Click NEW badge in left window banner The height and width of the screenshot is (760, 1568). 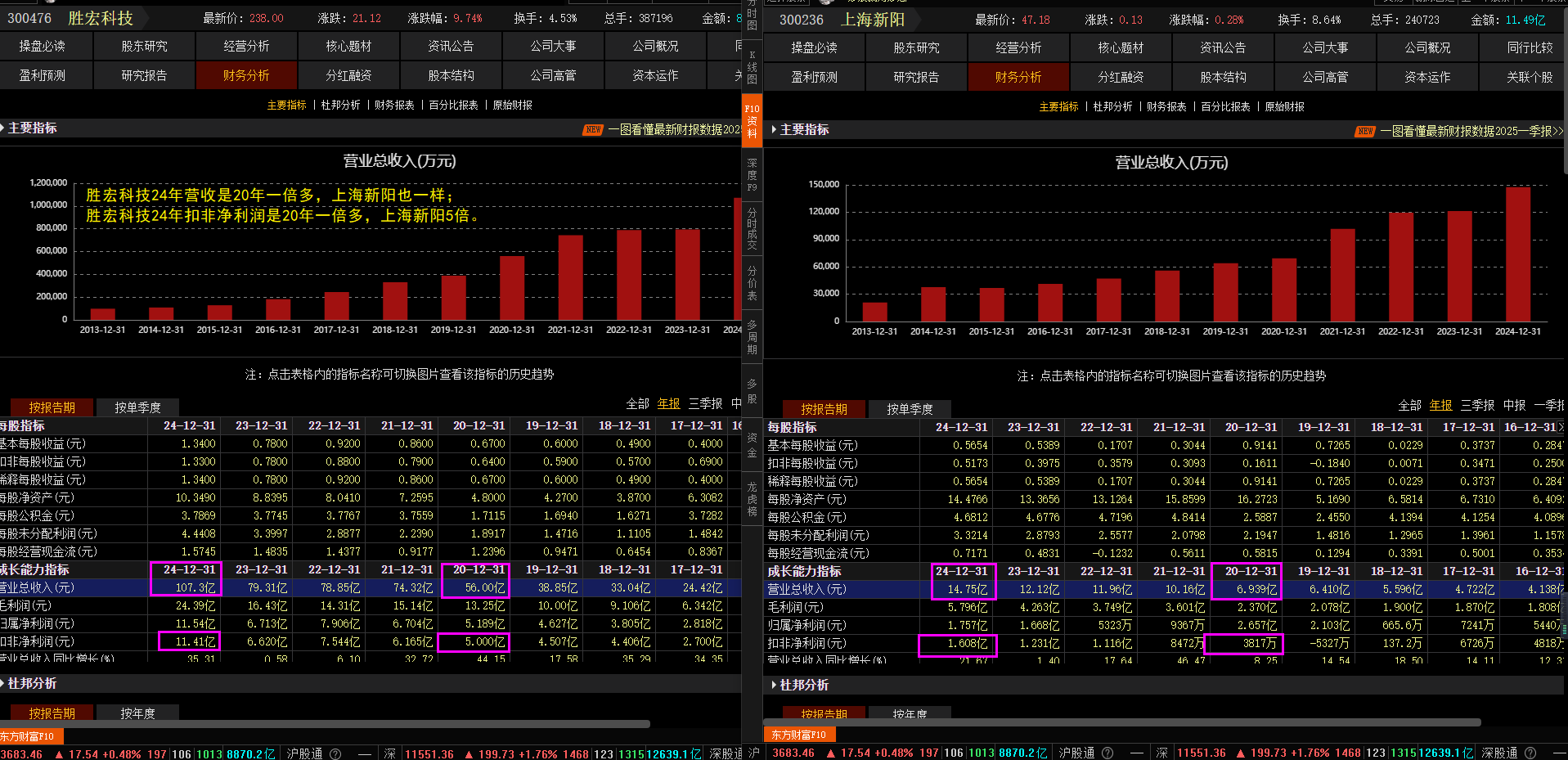coord(594,129)
